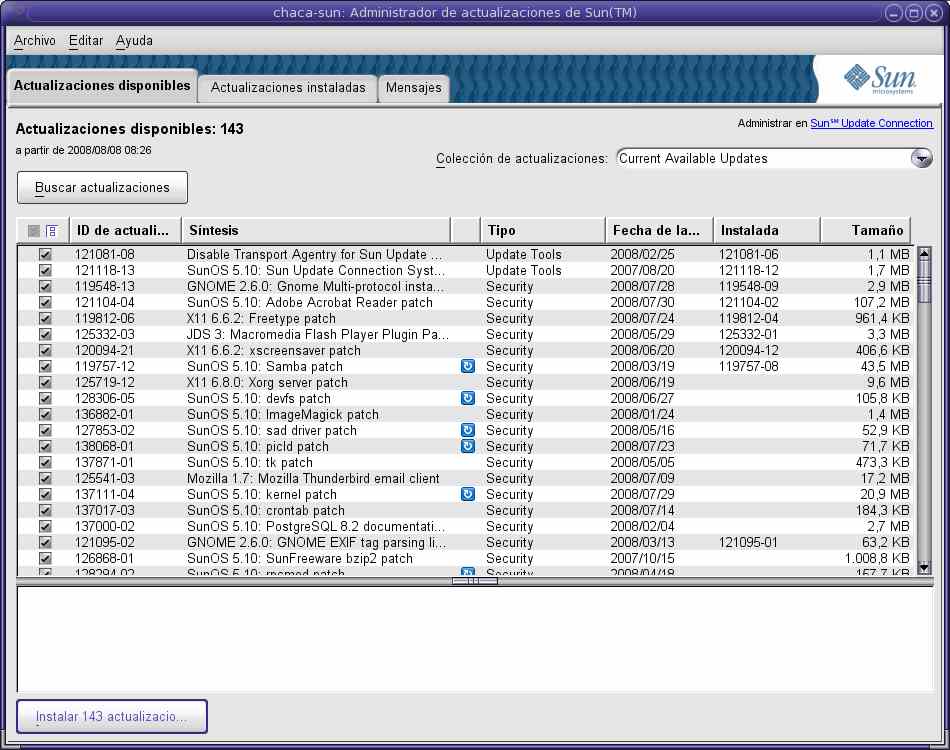Viewport: 950px width, 750px height.
Task: Click the 'Actualizaciones disponibles: 143' heading
Action: [130, 129]
